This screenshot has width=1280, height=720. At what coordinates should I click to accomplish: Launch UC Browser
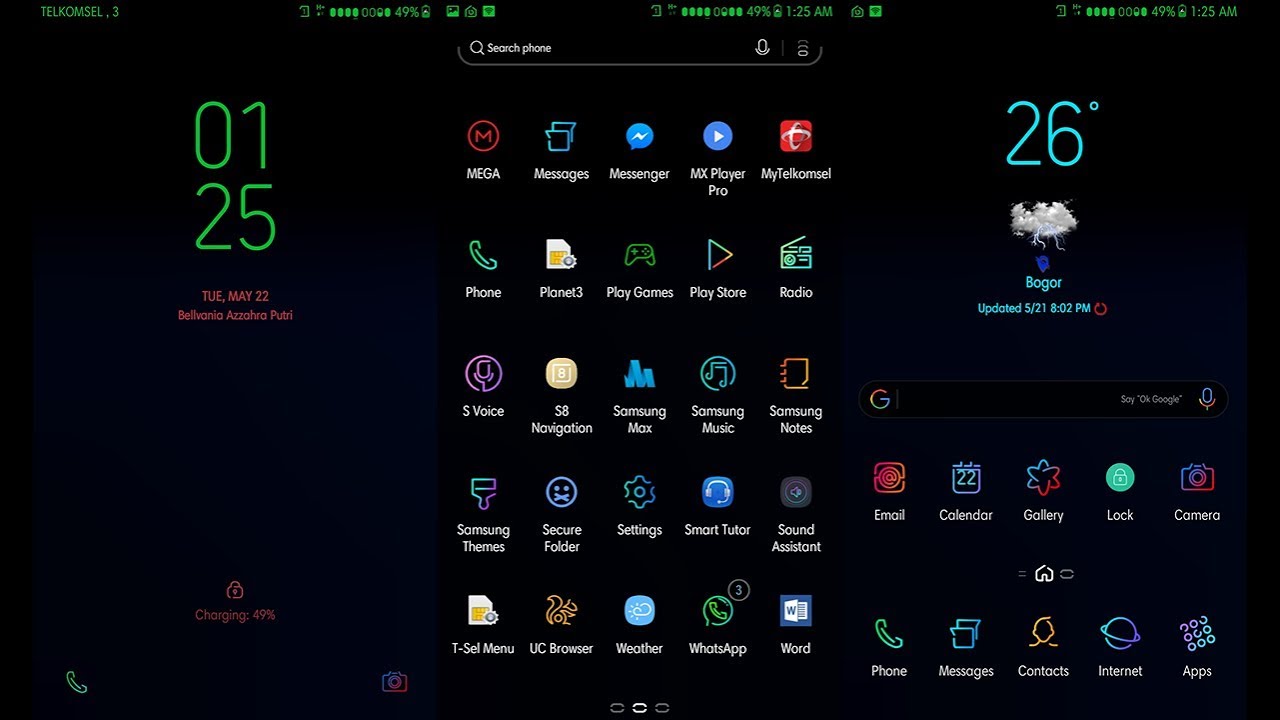(x=561, y=611)
